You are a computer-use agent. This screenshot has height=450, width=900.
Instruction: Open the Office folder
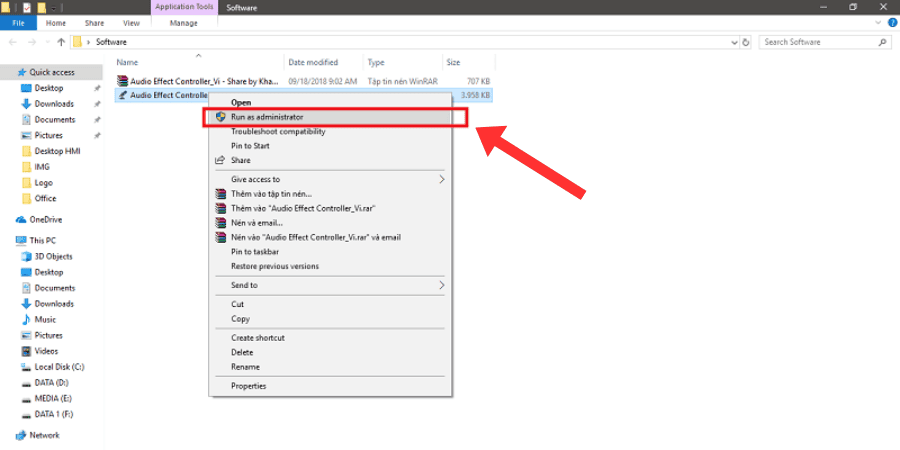[45, 199]
